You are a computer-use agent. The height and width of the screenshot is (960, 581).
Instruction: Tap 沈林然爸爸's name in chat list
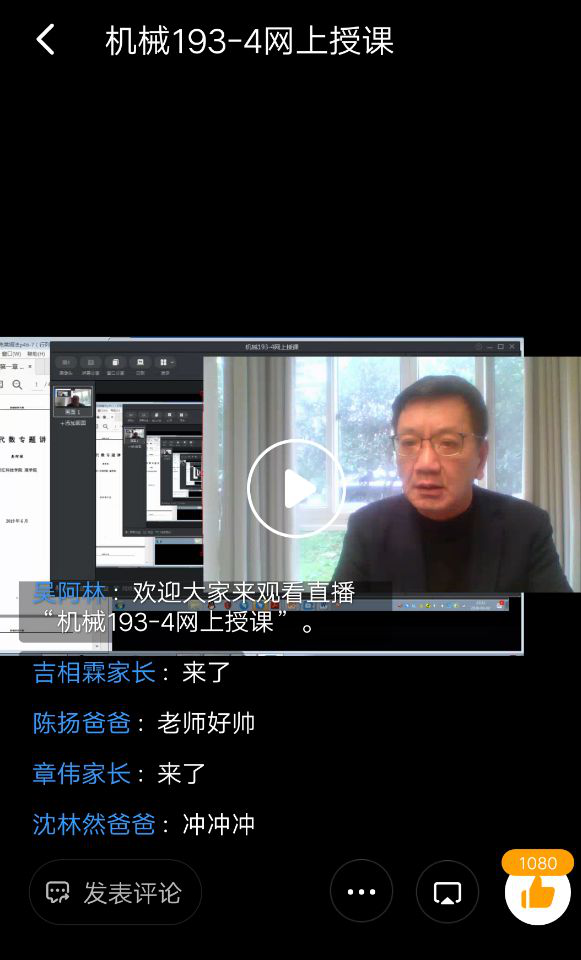coord(94,824)
